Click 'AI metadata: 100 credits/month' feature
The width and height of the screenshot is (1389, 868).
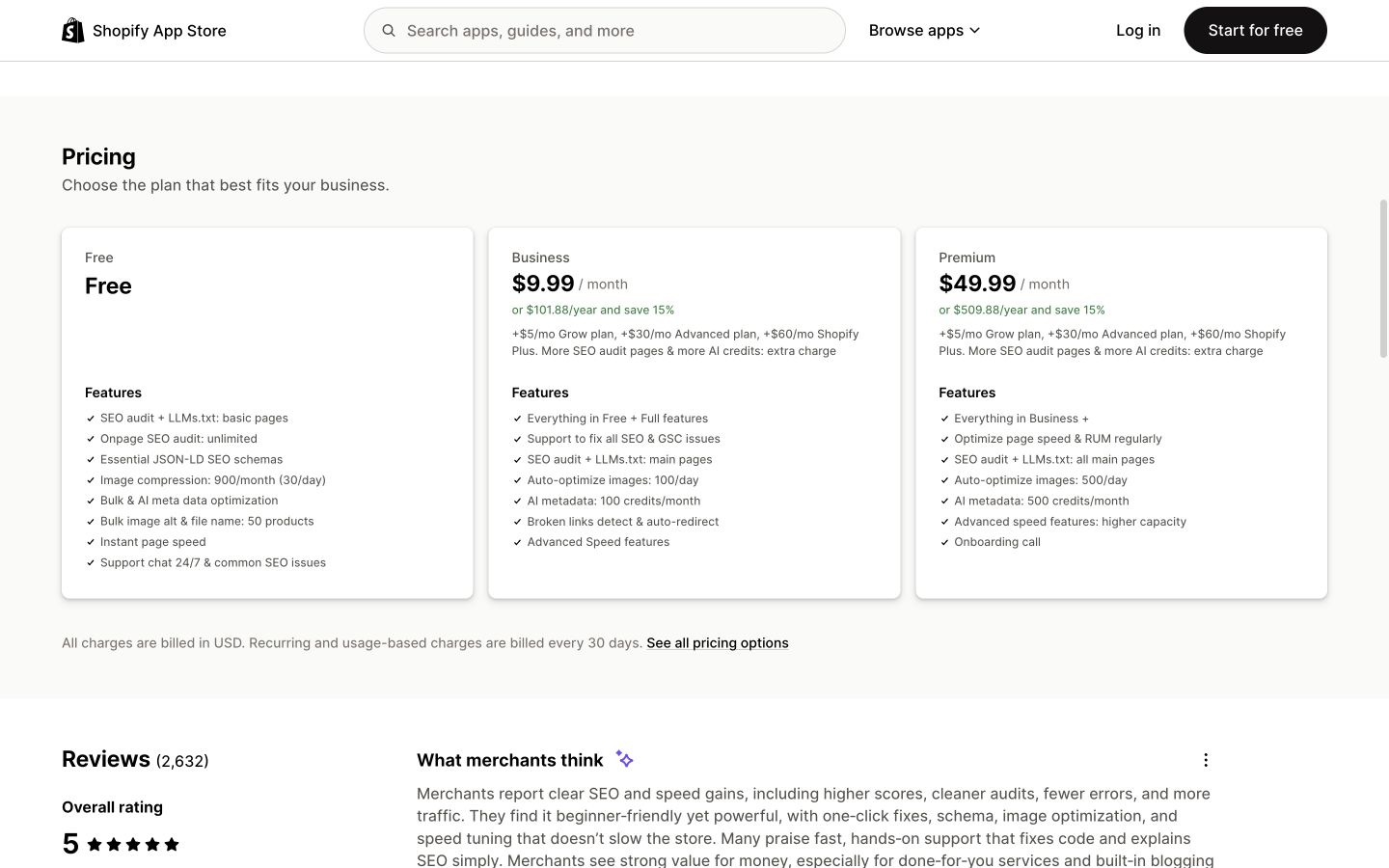pos(614,502)
